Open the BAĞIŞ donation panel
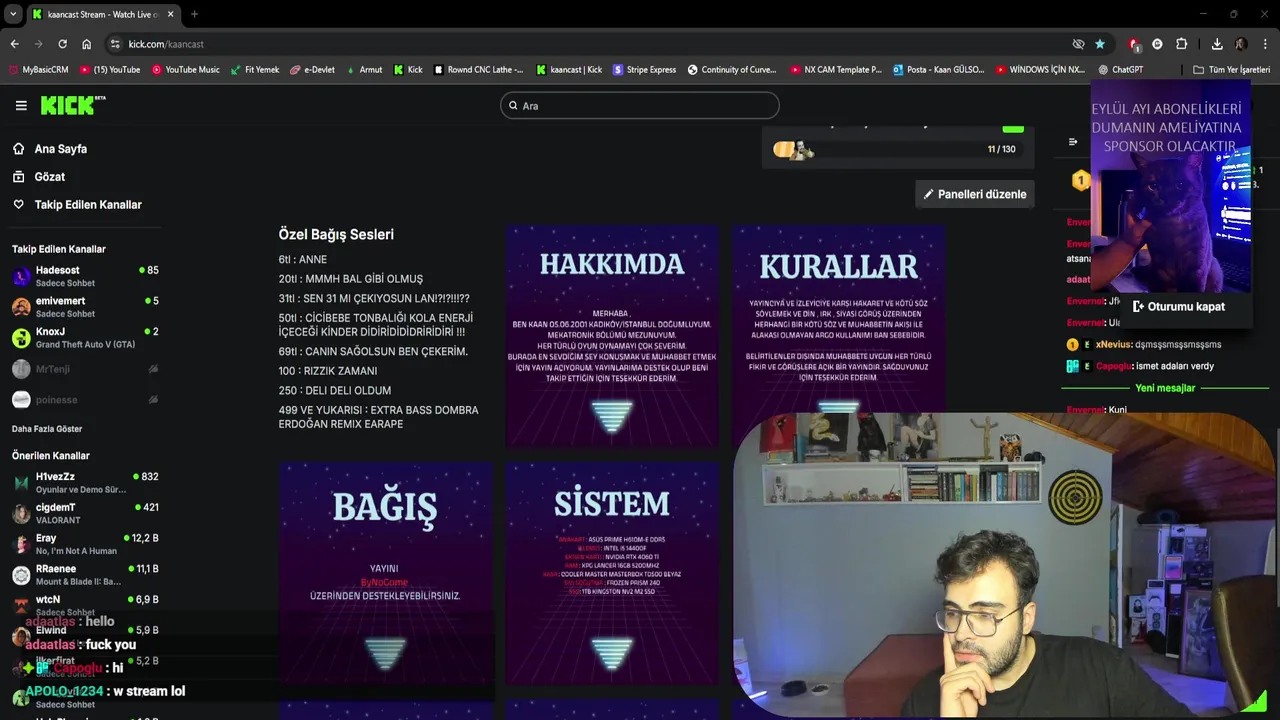Viewport: 1280px width, 720px height. (x=386, y=572)
